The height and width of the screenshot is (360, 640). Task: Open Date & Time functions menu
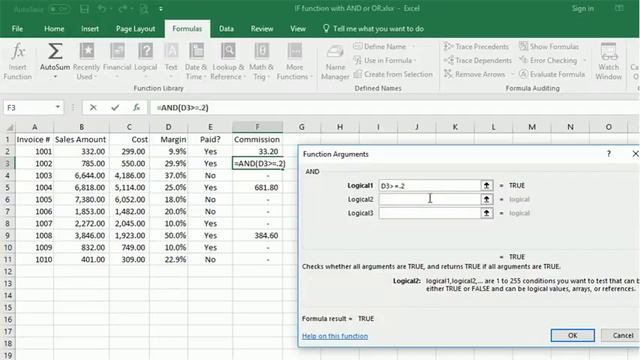pyautogui.click(x=196, y=61)
